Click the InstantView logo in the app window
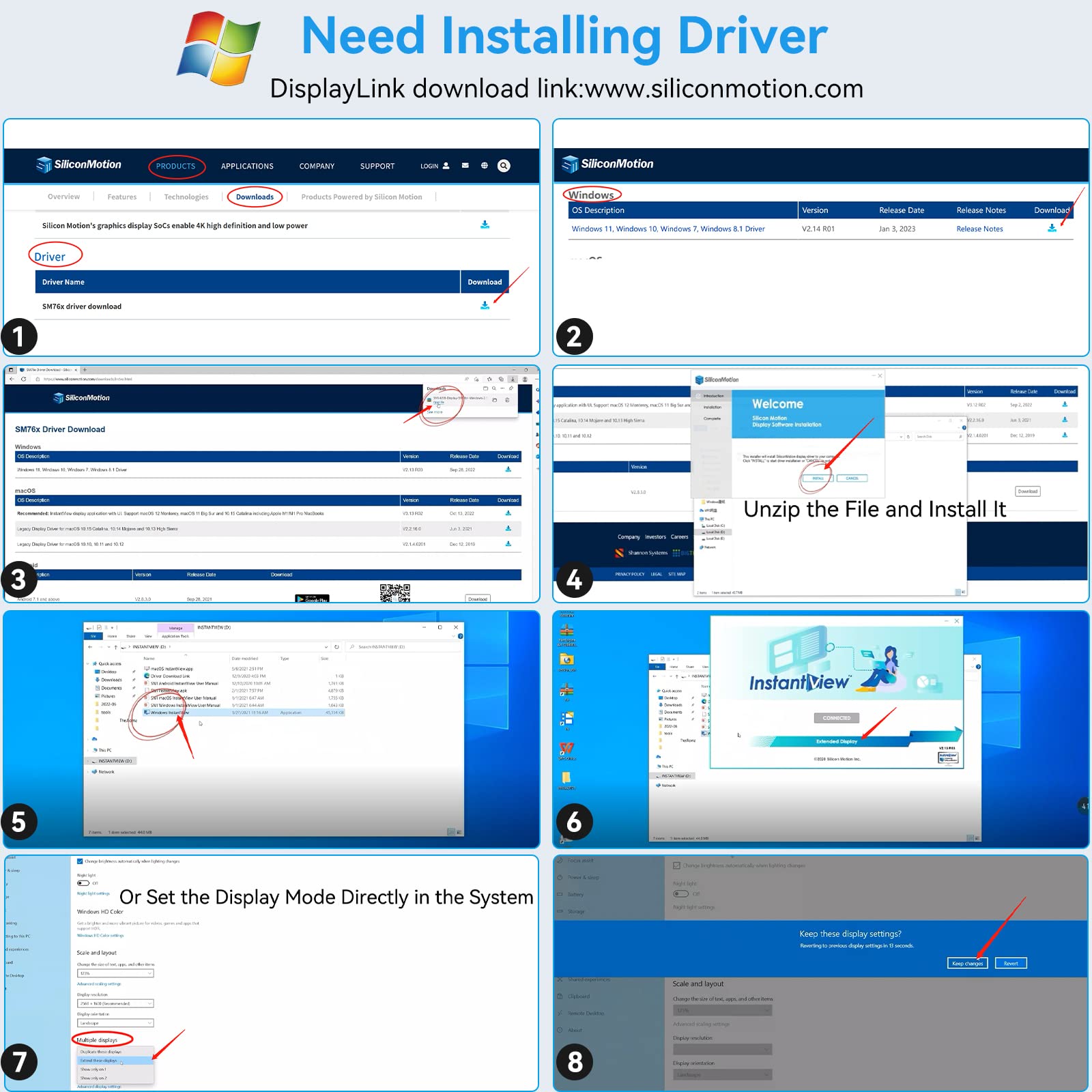This screenshot has width=1092, height=1092. (x=799, y=682)
